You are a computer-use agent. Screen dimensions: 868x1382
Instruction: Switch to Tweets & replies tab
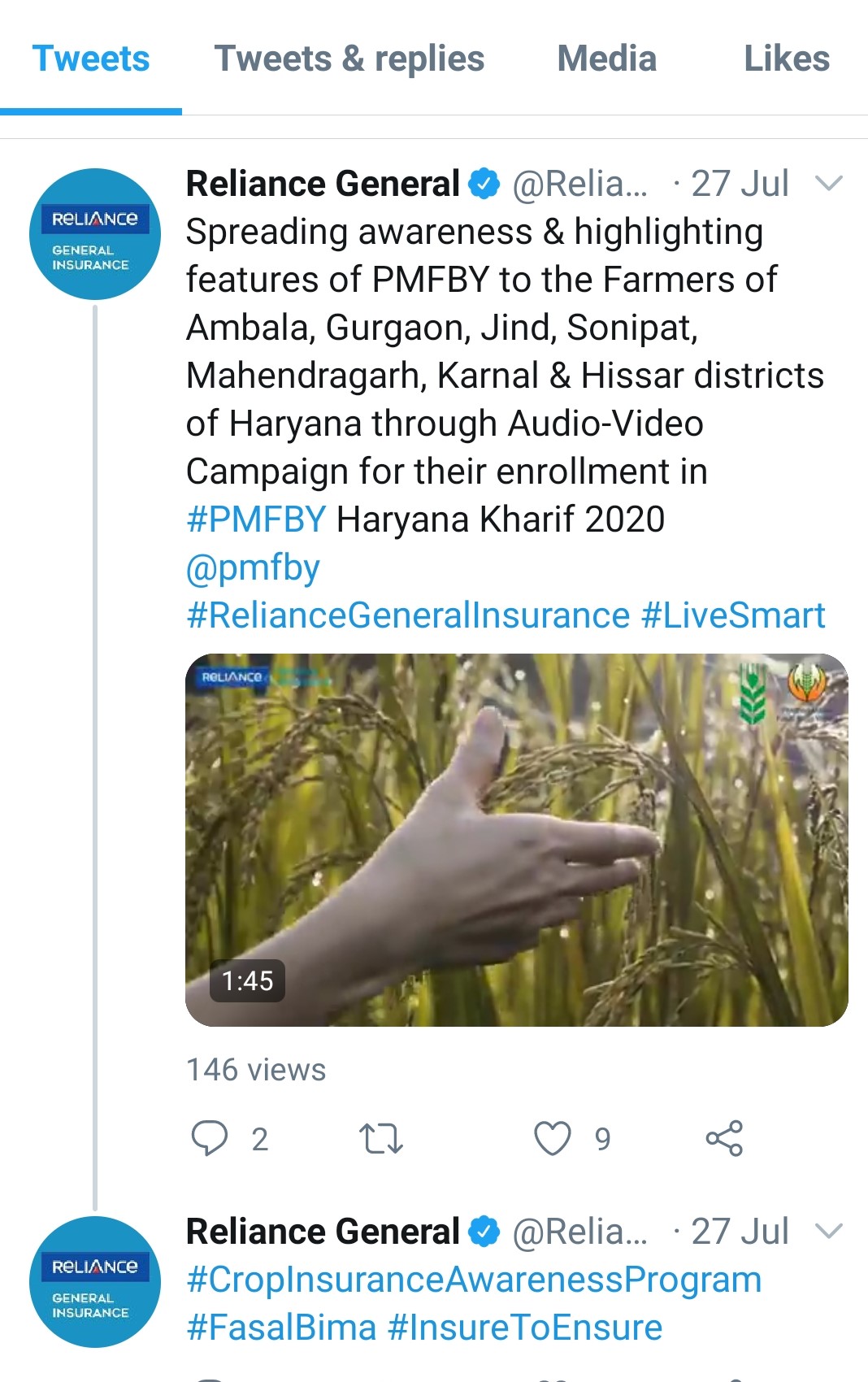click(x=349, y=59)
